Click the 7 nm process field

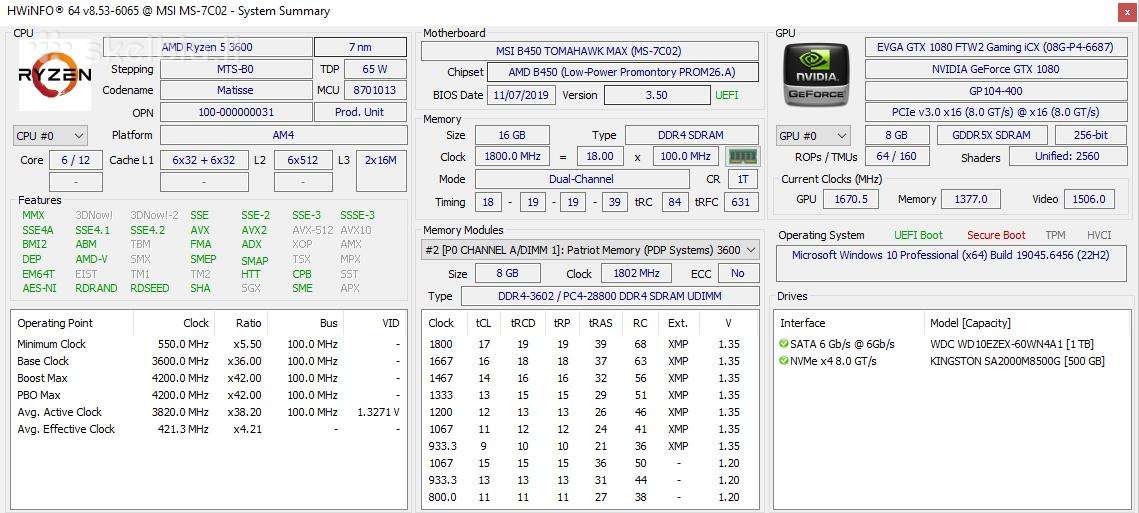[x=360, y=47]
